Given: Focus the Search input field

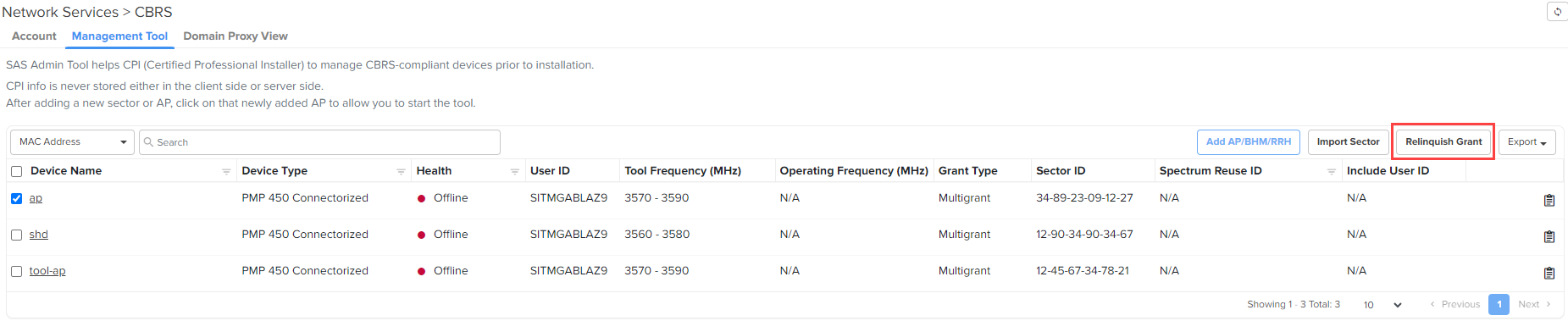Looking at the screenshot, I should (x=320, y=142).
